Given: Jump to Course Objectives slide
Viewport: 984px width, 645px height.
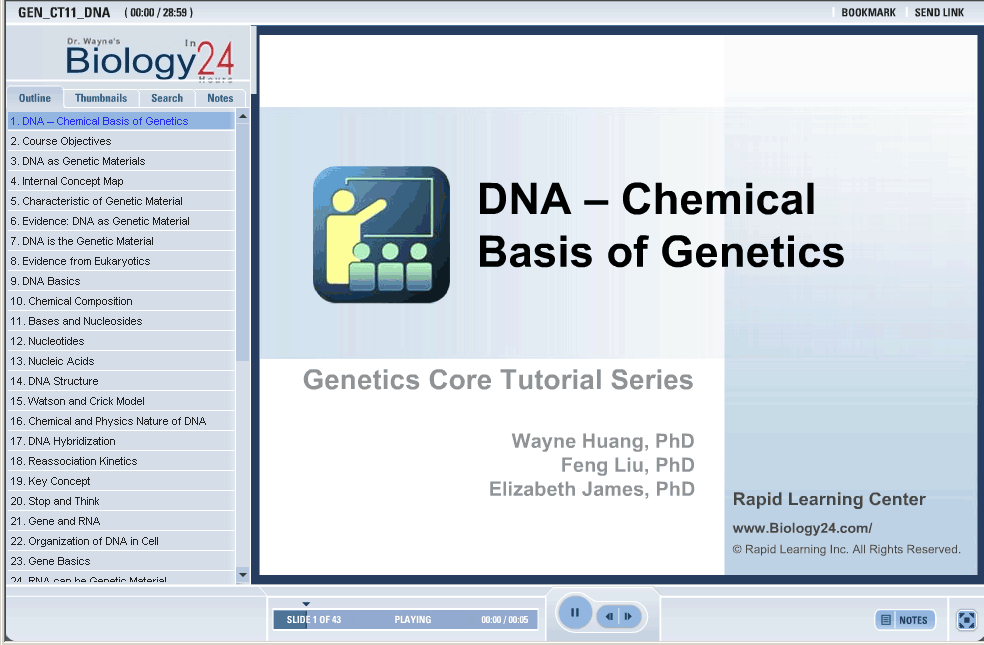Looking at the screenshot, I should (x=67, y=141).
